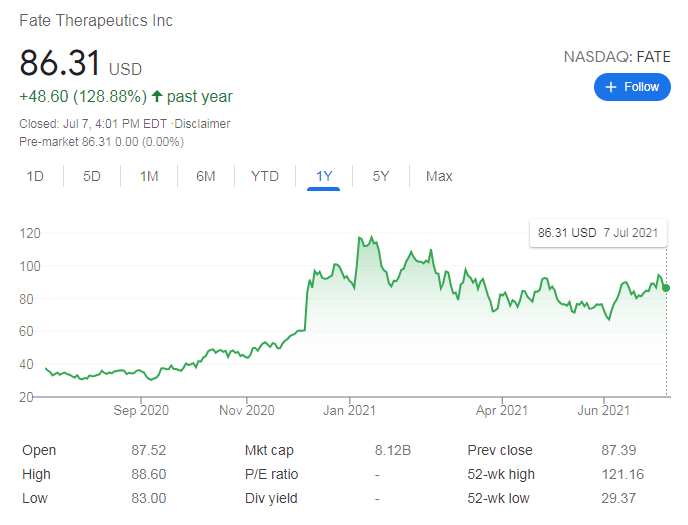
Task: Click the 100 y-axis label
Action: coord(30,266)
